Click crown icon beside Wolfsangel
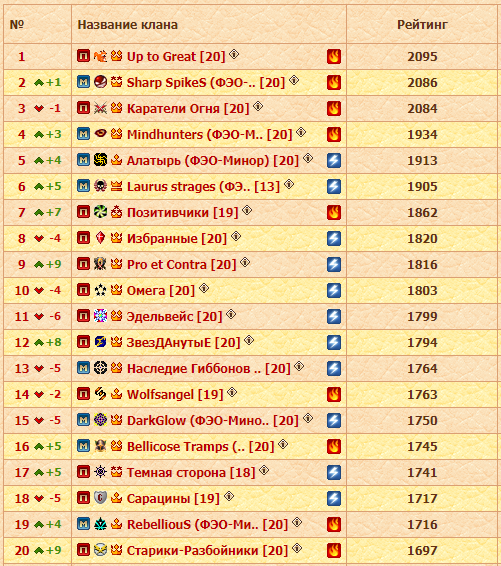The width and height of the screenshot is (501, 566). pyautogui.click(x=116, y=394)
